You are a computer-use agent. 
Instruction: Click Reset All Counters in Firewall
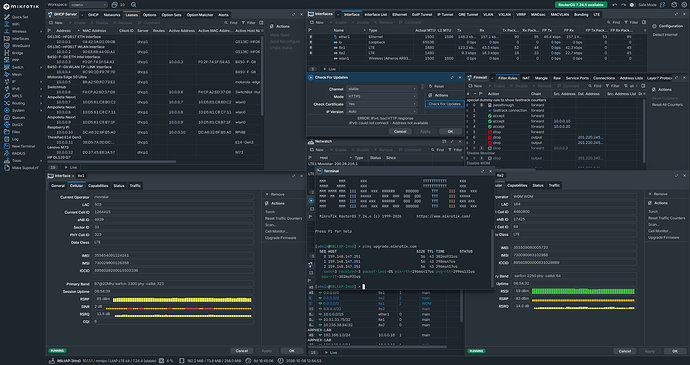(x=667, y=105)
